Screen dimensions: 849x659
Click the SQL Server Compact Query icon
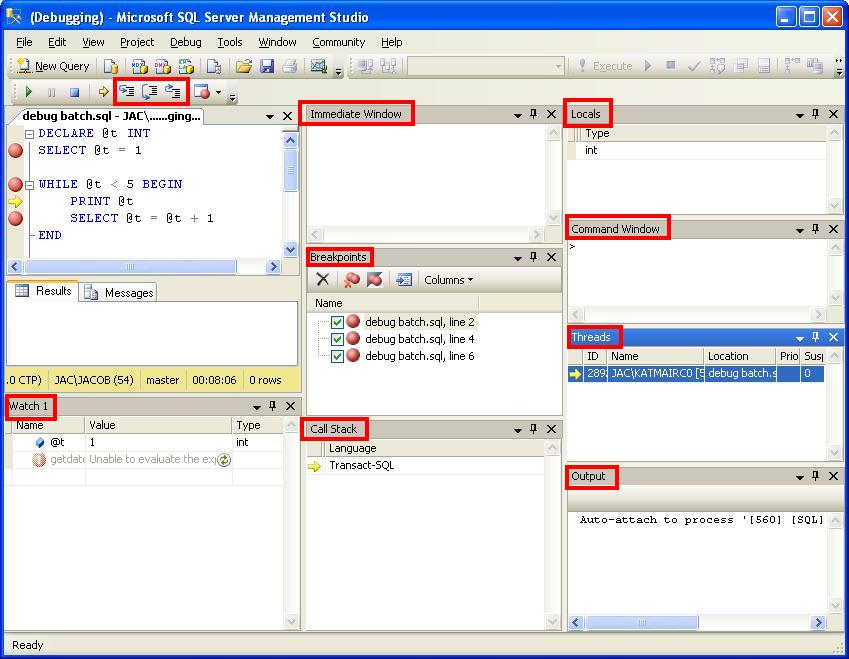tap(214, 66)
